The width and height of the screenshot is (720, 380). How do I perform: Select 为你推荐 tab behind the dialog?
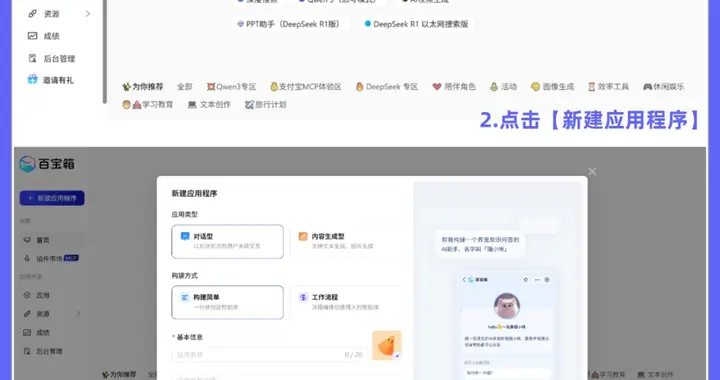(119, 374)
